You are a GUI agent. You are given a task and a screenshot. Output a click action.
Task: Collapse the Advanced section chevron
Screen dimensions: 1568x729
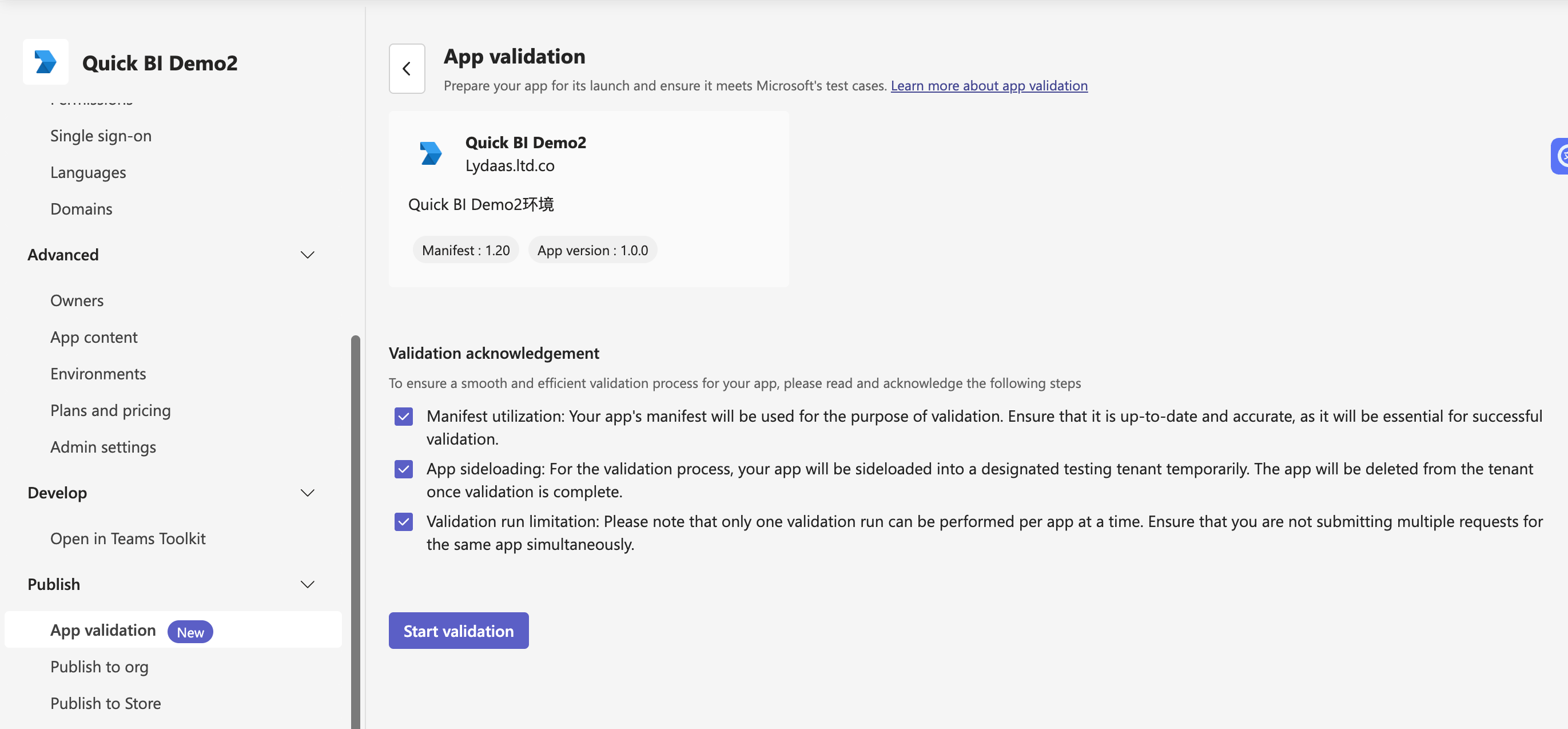[308, 255]
